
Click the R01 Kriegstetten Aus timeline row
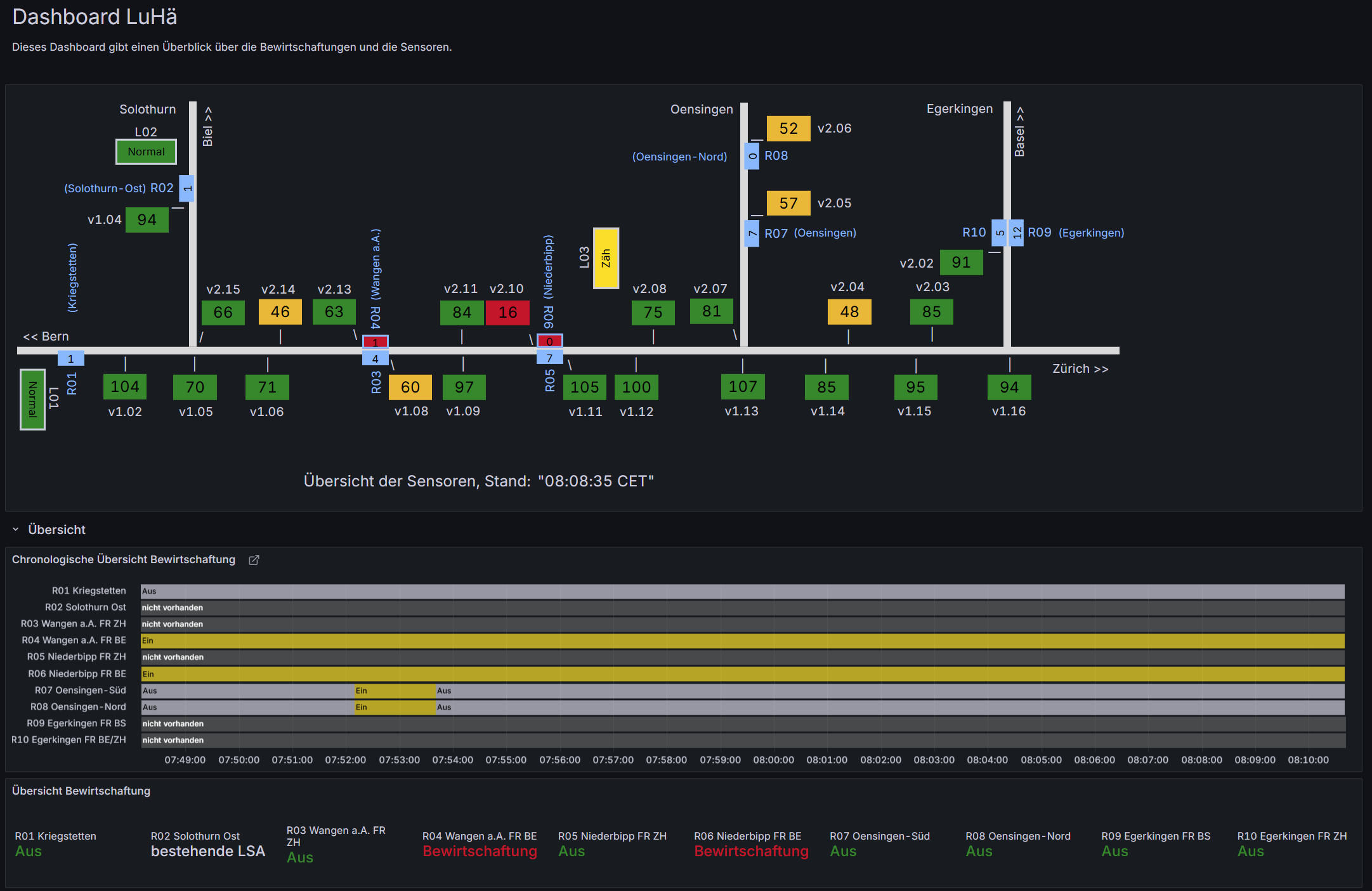742,591
